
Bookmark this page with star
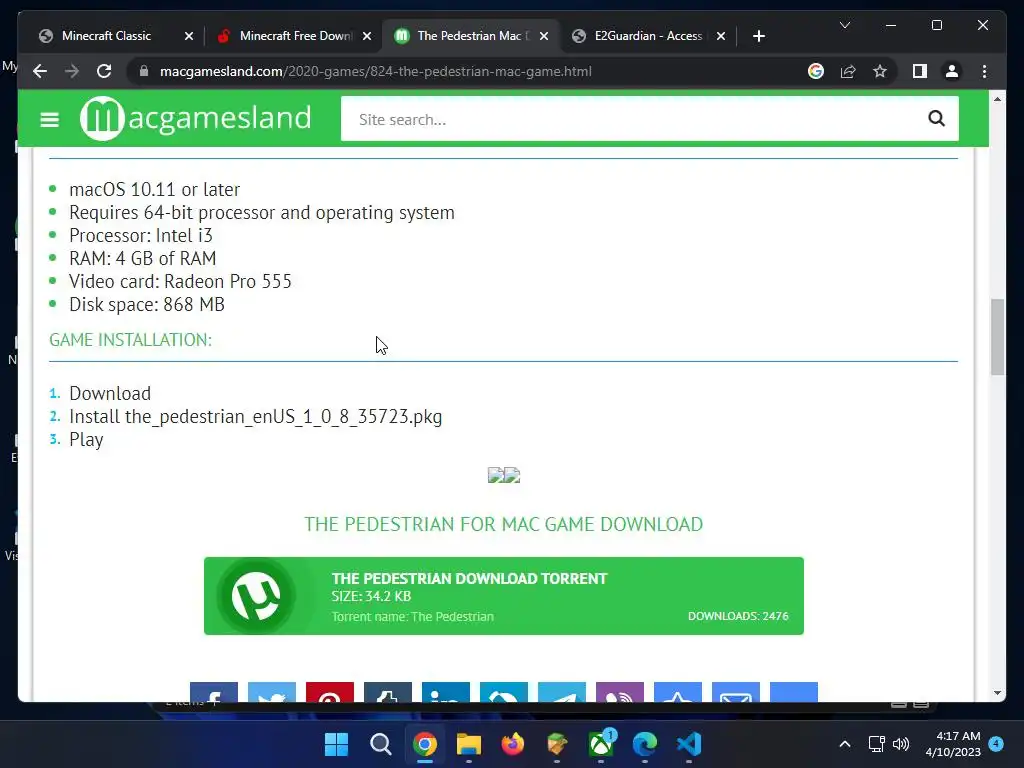880,71
